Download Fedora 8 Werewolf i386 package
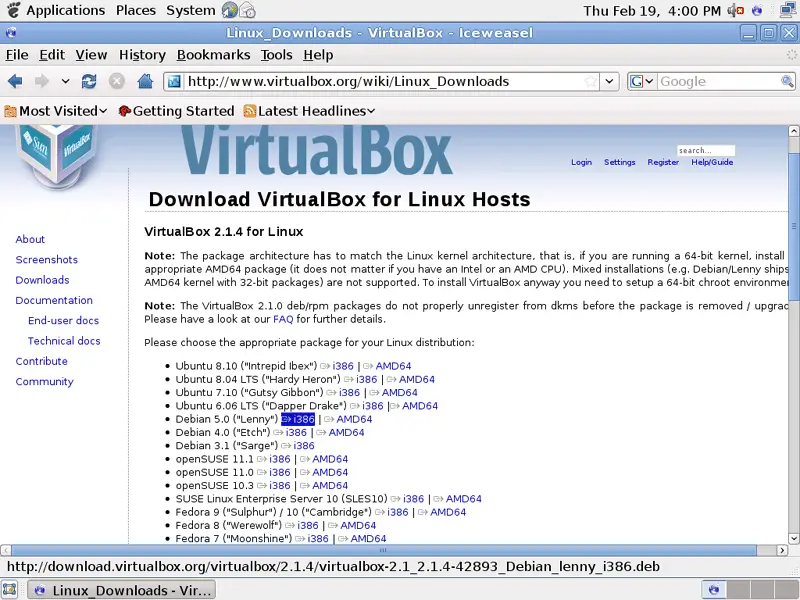800x600 pixels. coord(308,526)
